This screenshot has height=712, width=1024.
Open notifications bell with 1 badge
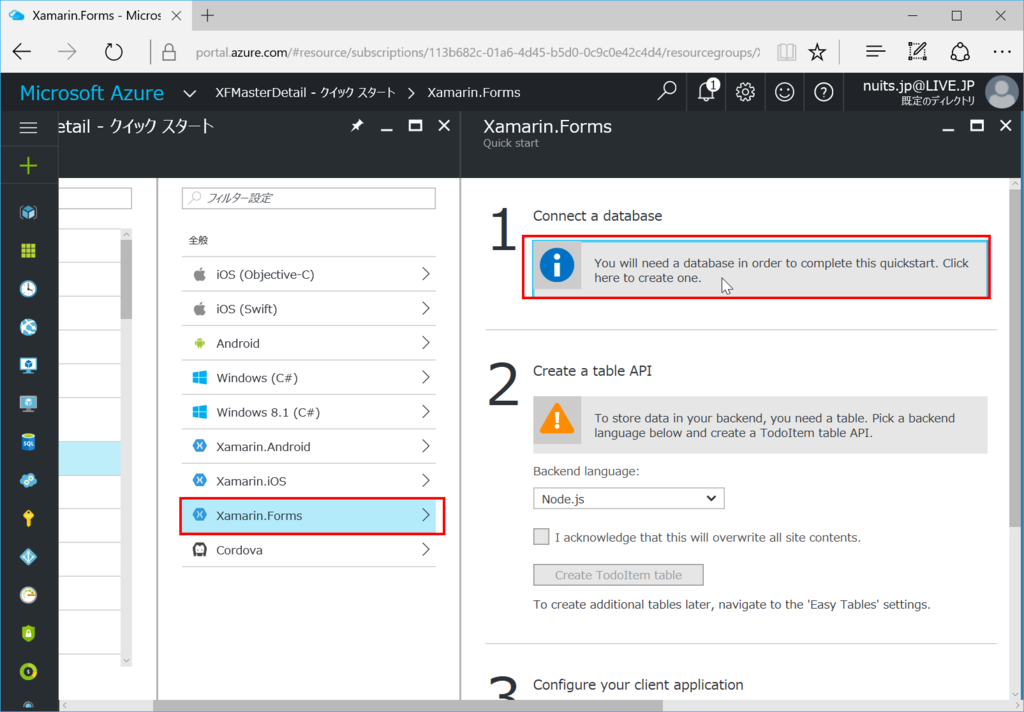707,91
